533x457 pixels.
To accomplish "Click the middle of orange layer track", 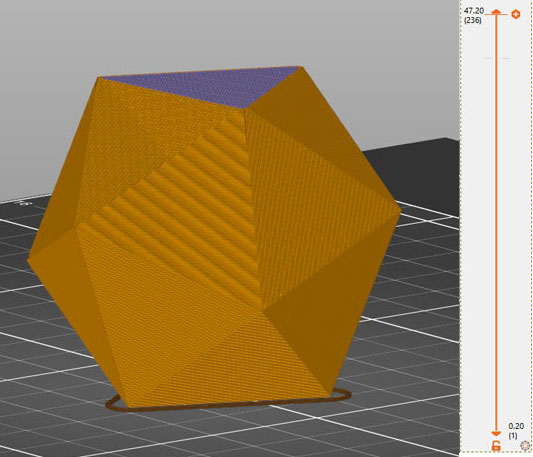I will tap(496, 223).
